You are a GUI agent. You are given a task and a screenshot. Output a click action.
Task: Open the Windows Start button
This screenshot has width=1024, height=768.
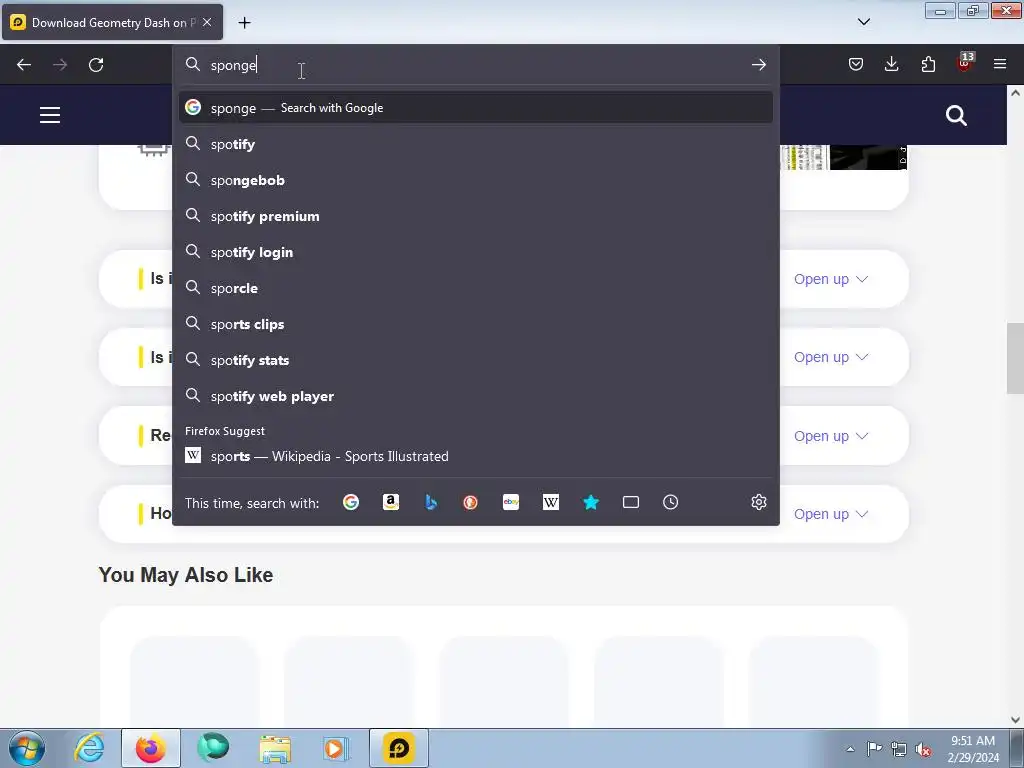[27, 748]
